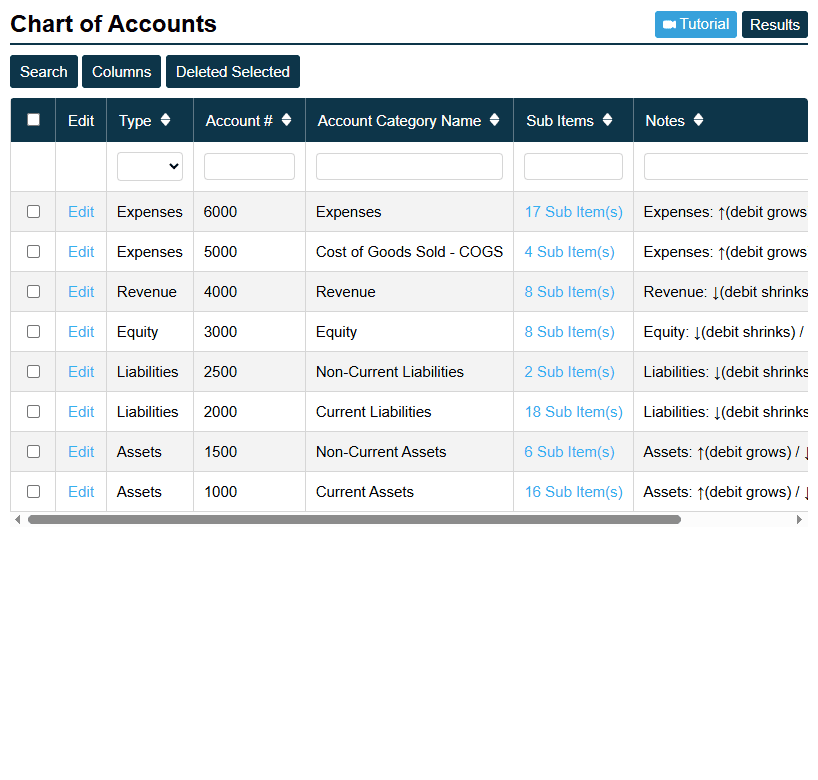Toggle the select-all header checkbox
The width and height of the screenshot is (818, 780).
tap(33, 120)
